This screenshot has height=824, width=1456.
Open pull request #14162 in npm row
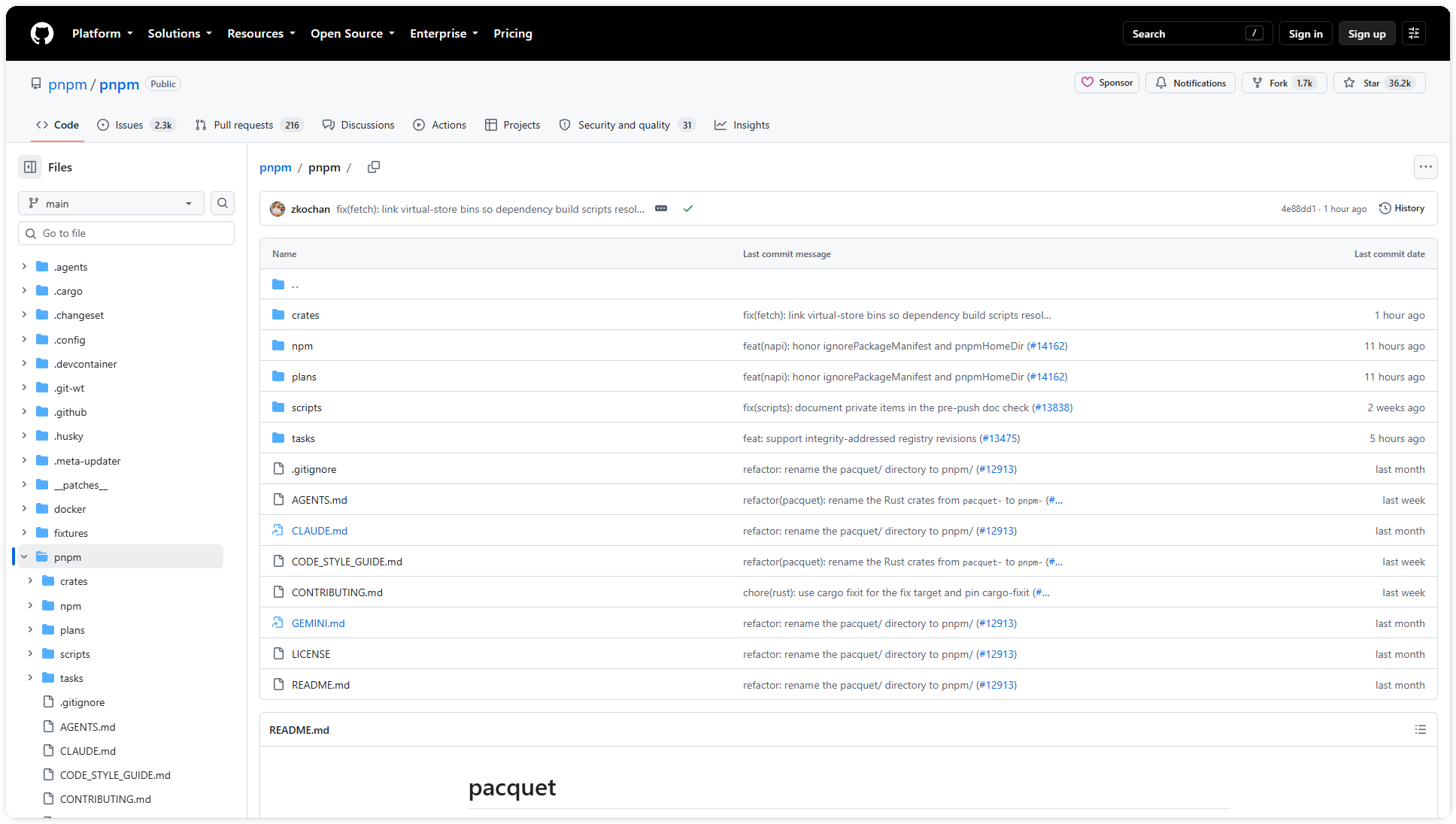(1047, 346)
